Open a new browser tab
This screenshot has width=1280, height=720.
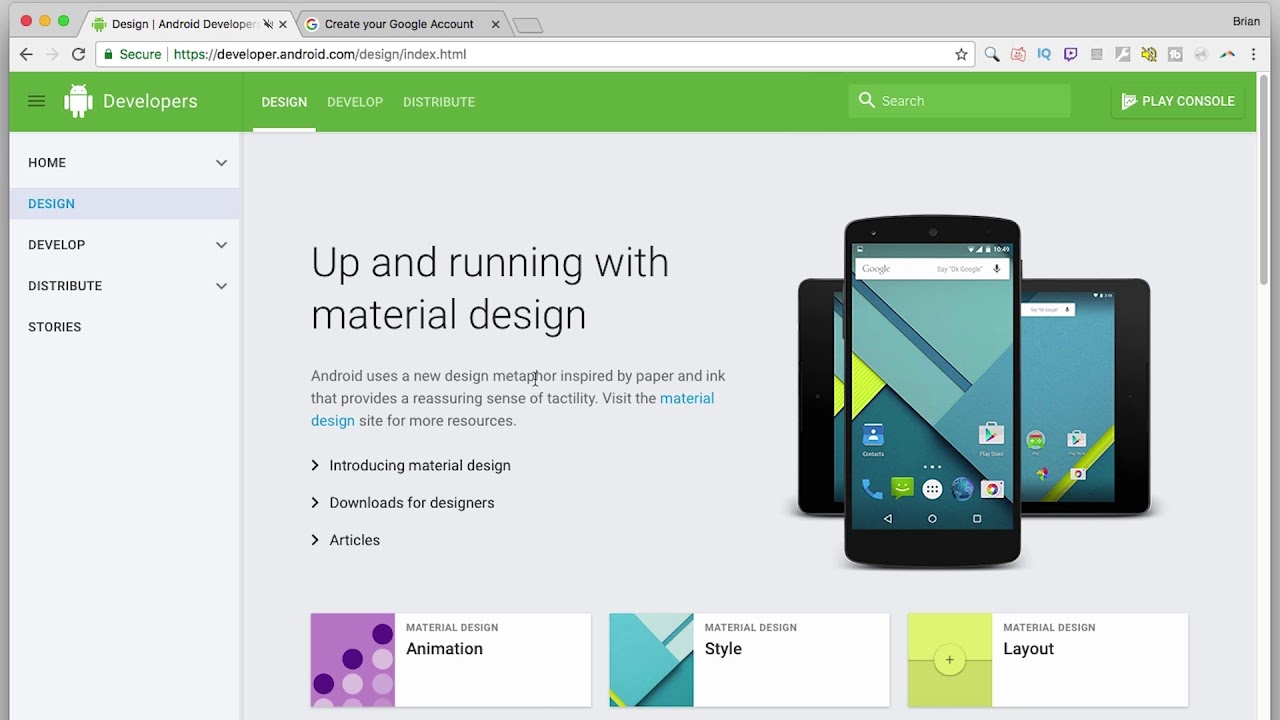click(x=527, y=25)
